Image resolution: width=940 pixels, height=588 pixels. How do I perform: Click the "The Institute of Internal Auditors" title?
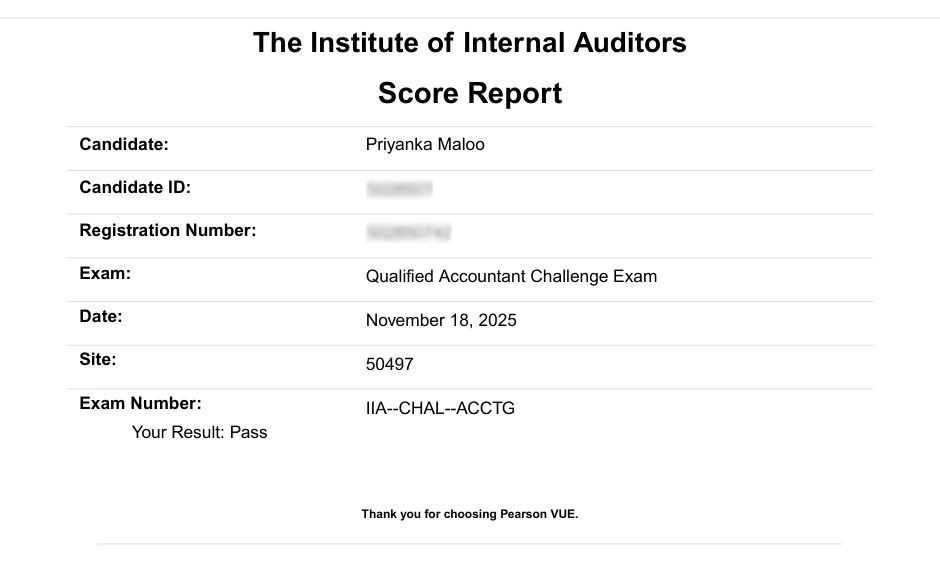pos(469,43)
